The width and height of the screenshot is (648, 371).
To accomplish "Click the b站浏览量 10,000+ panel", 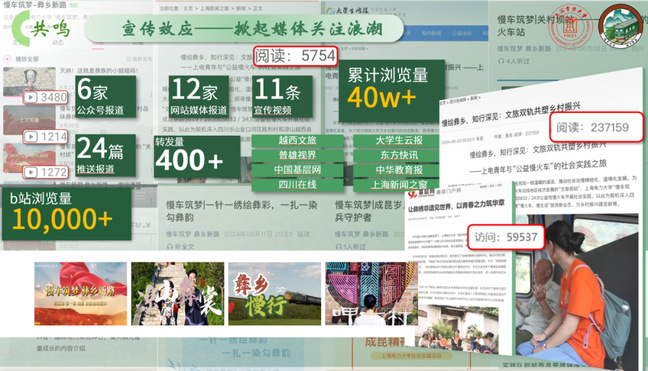I will point(67,214).
